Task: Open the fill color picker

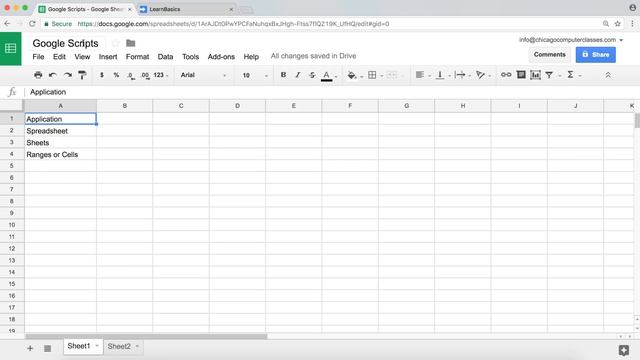Action: [352, 75]
